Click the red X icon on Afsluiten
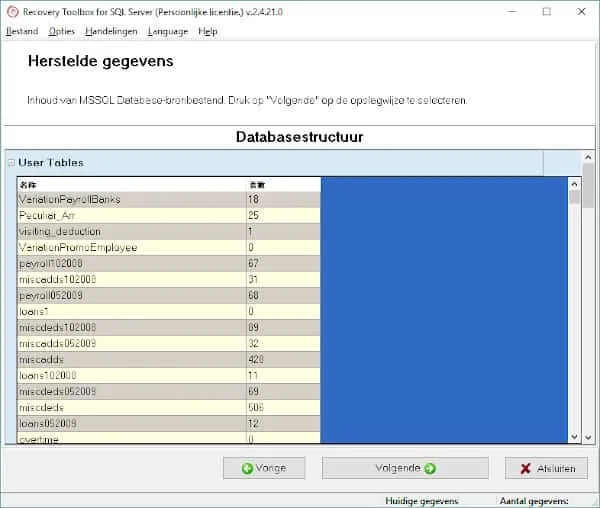This screenshot has width=600, height=508. point(526,468)
